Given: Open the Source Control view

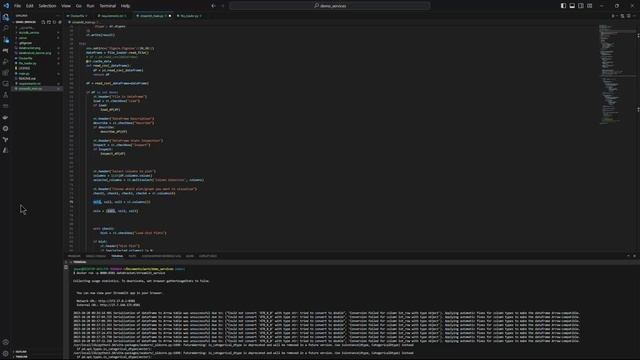Looking at the screenshot, I should pyautogui.click(x=6, y=40).
